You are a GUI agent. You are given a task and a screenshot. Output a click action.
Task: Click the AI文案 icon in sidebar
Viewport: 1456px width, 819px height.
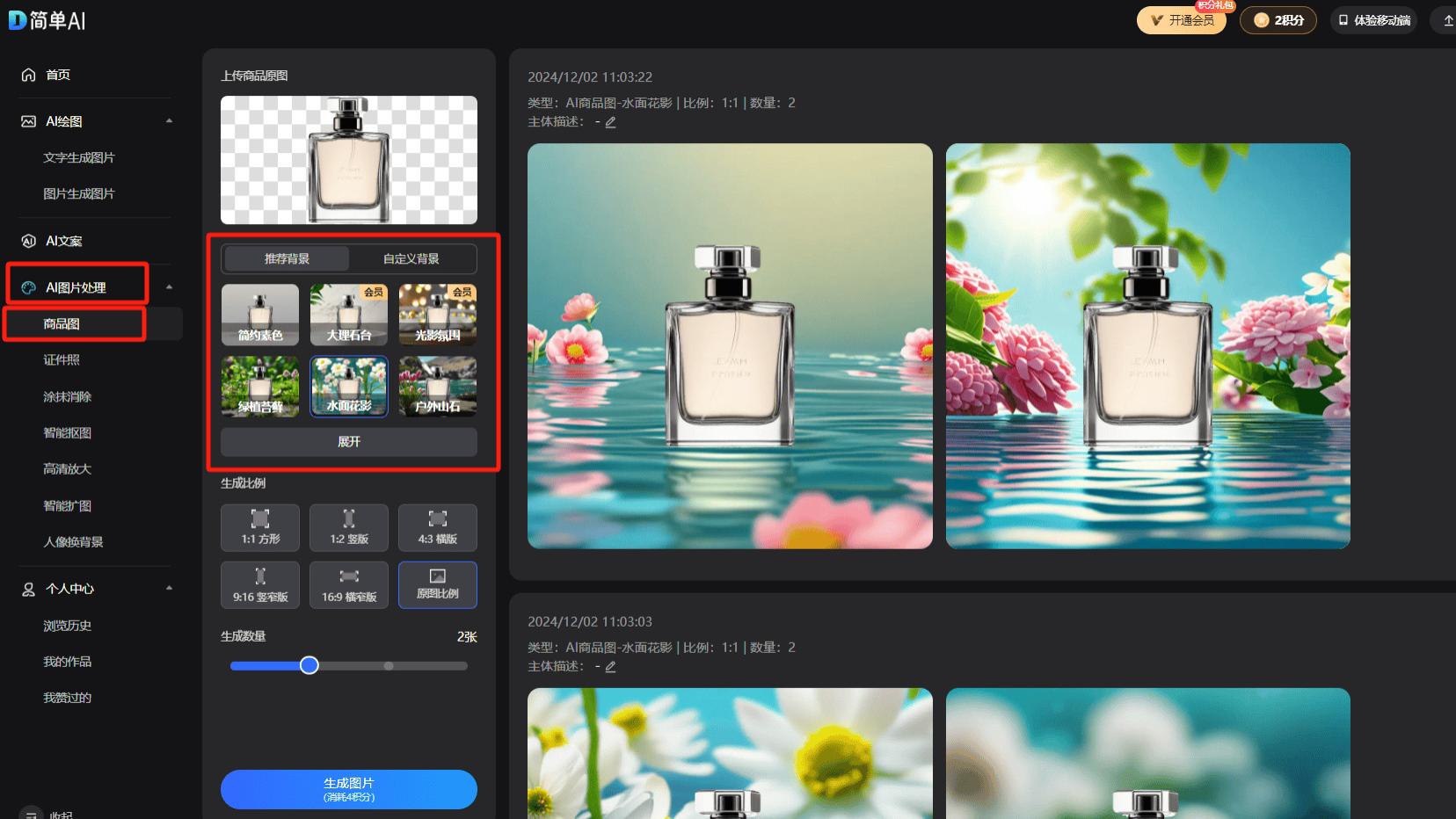[28, 241]
